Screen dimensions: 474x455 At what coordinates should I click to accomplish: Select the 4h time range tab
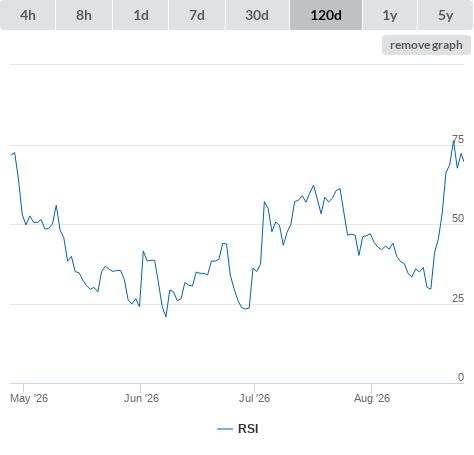click(x=28, y=15)
